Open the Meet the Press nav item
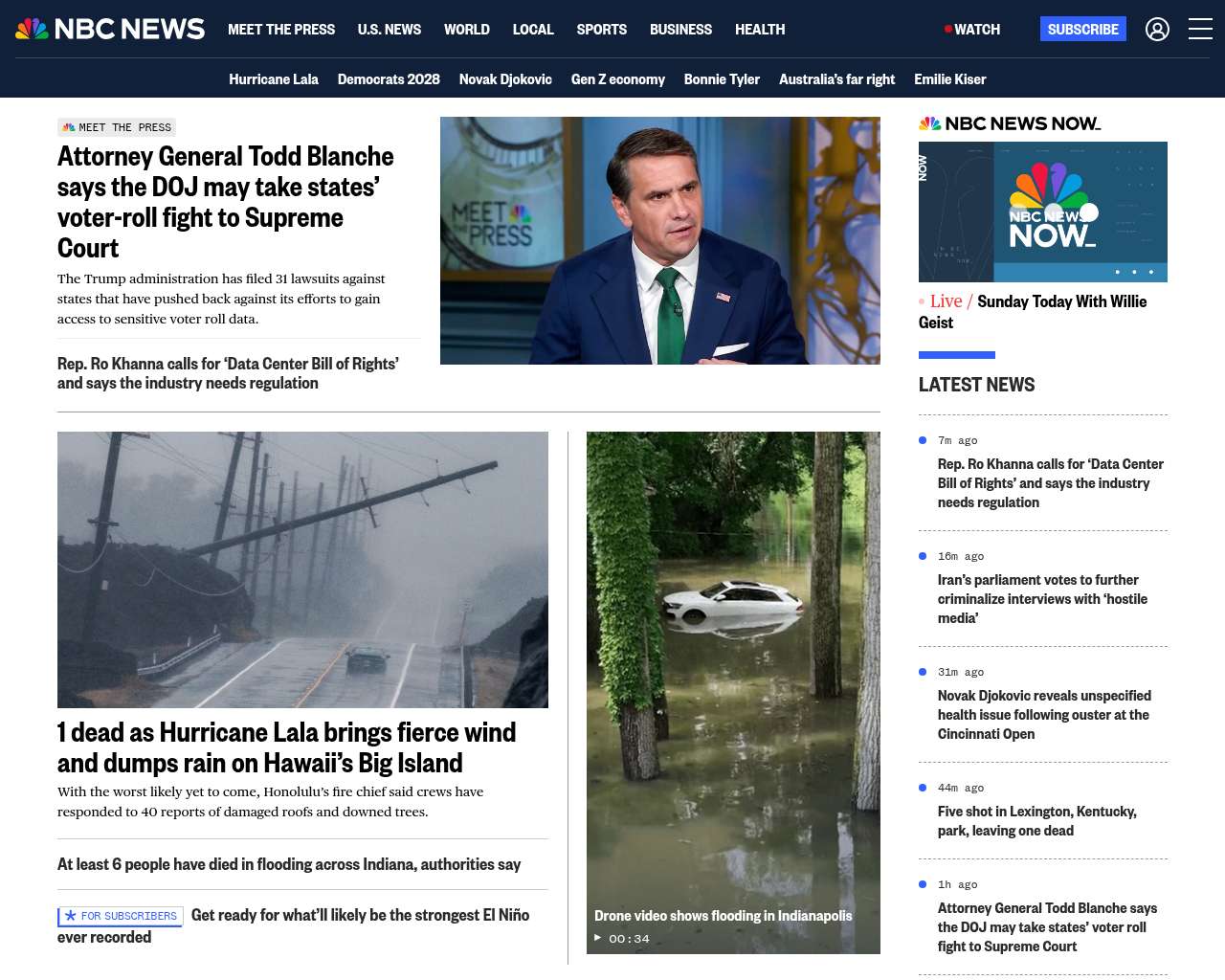This screenshot has height=980, width=1225. click(x=281, y=30)
